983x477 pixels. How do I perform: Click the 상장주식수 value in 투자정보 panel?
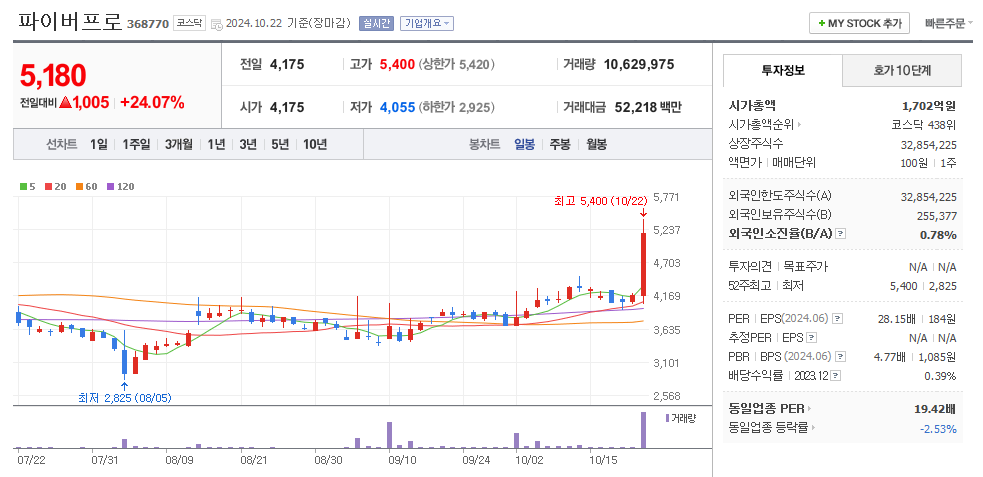coord(929,144)
